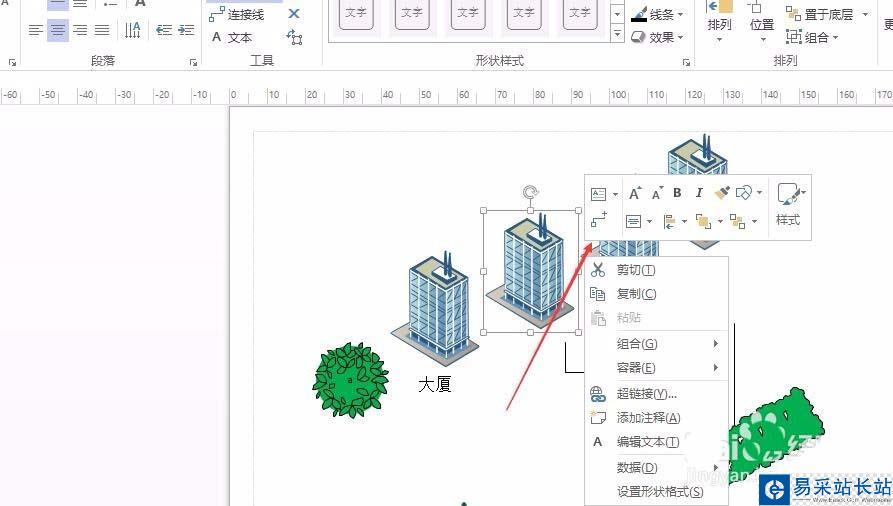Screen dimensions: 893x506
Task: Choose 设置形状格式(S) from context menu
Action: click(x=657, y=491)
